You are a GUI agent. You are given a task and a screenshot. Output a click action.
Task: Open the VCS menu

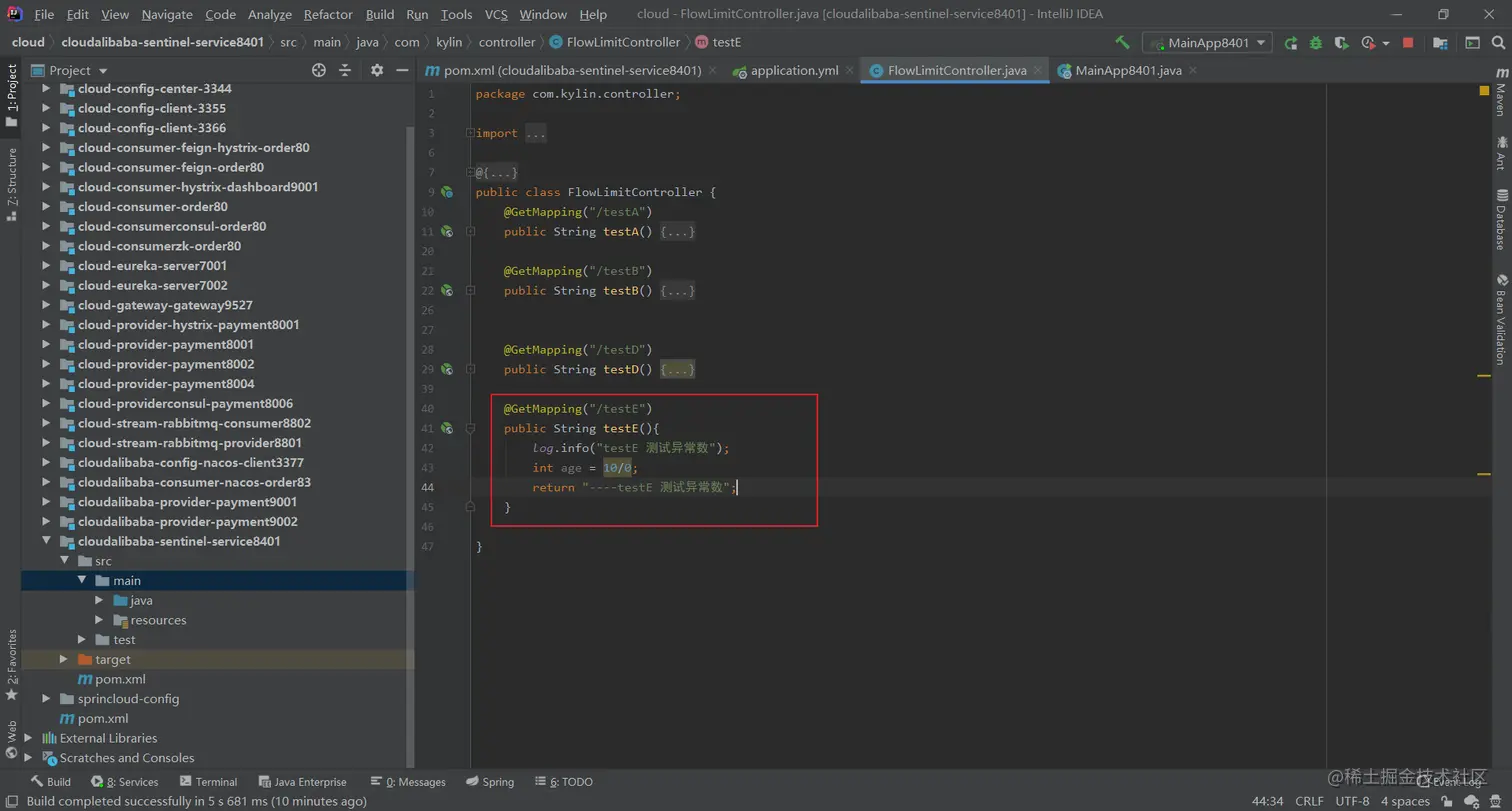pos(496,14)
